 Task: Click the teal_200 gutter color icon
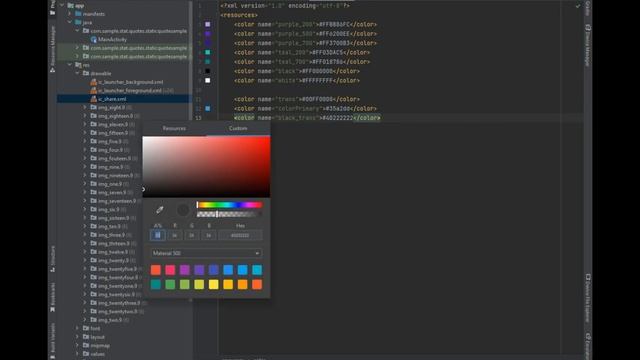[x=208, y=52]
